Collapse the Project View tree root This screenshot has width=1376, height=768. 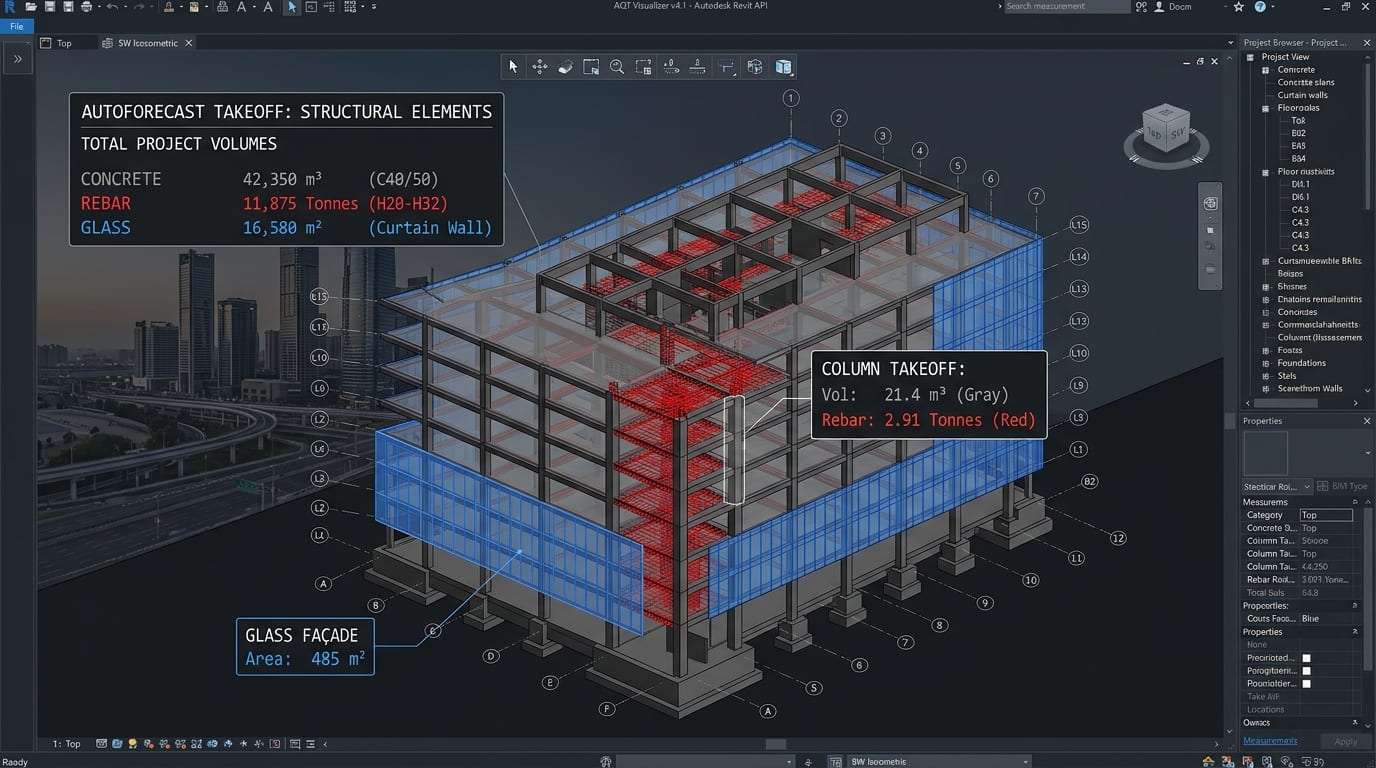click(x=1251, y=57)
